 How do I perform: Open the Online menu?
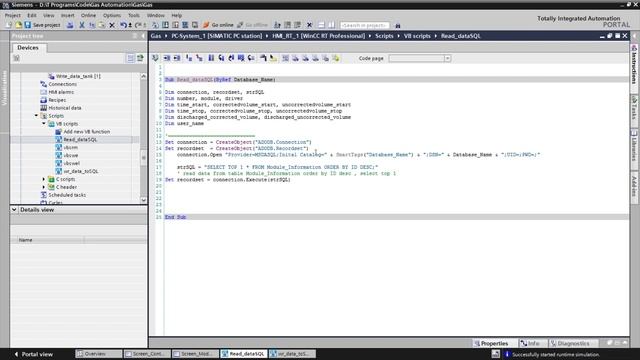coord(88,15)
